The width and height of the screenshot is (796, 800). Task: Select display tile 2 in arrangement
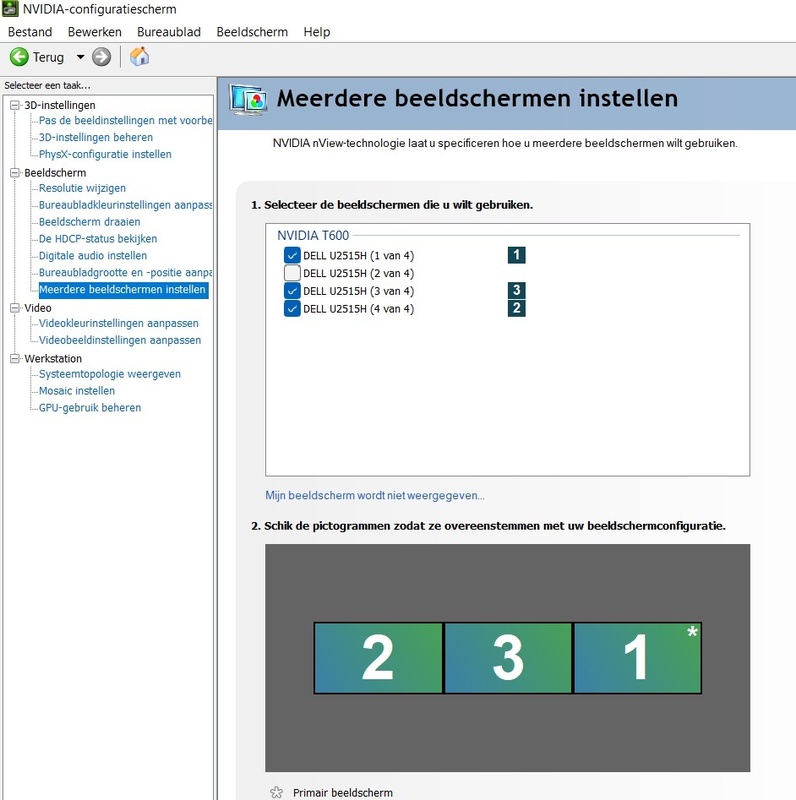pos(378,658)
